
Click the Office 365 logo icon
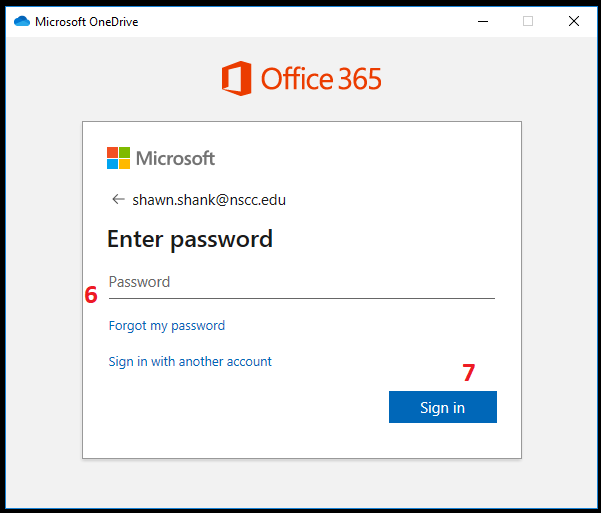pos(236,78)
